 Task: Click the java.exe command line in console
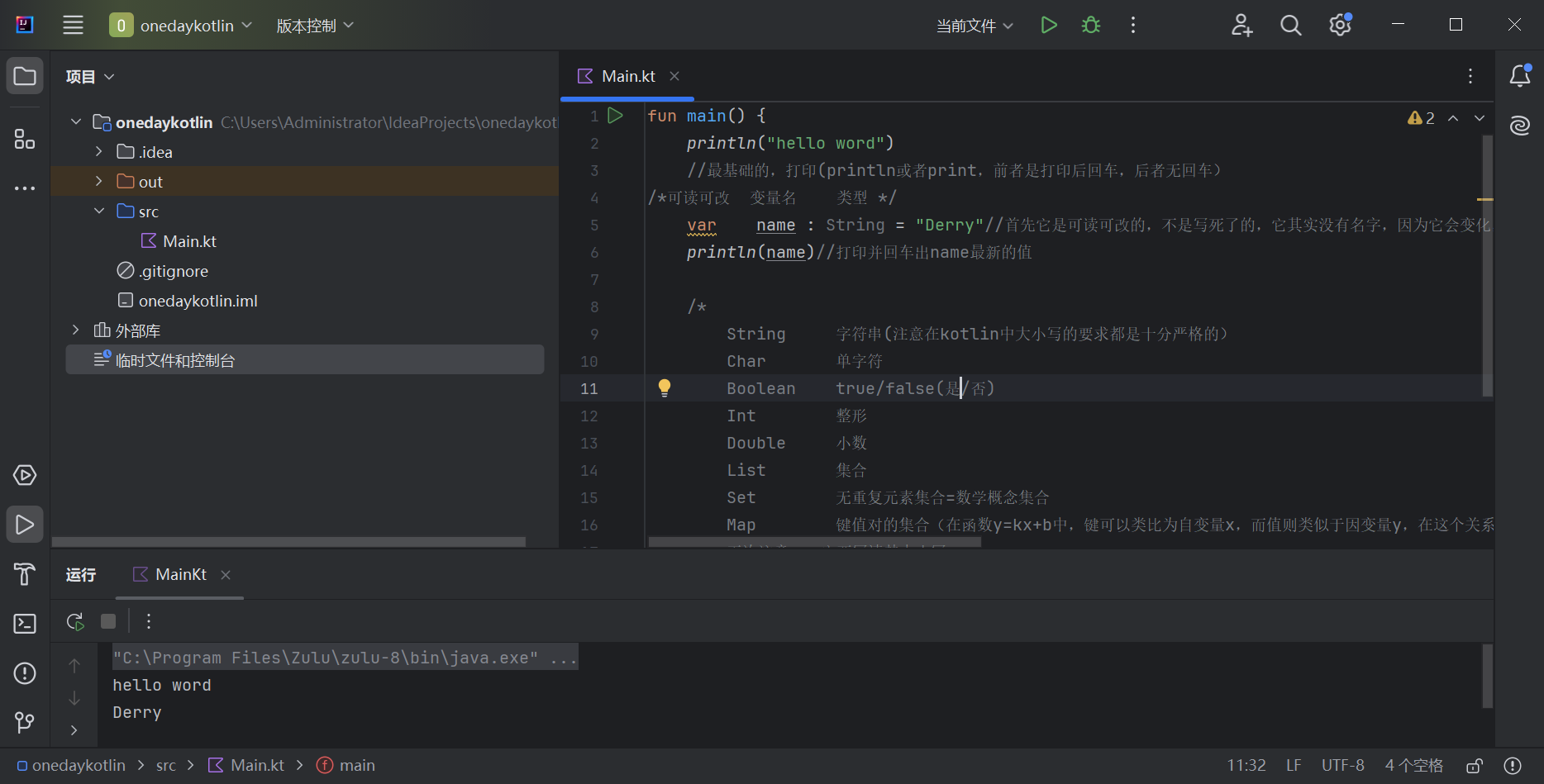[345, 658]
